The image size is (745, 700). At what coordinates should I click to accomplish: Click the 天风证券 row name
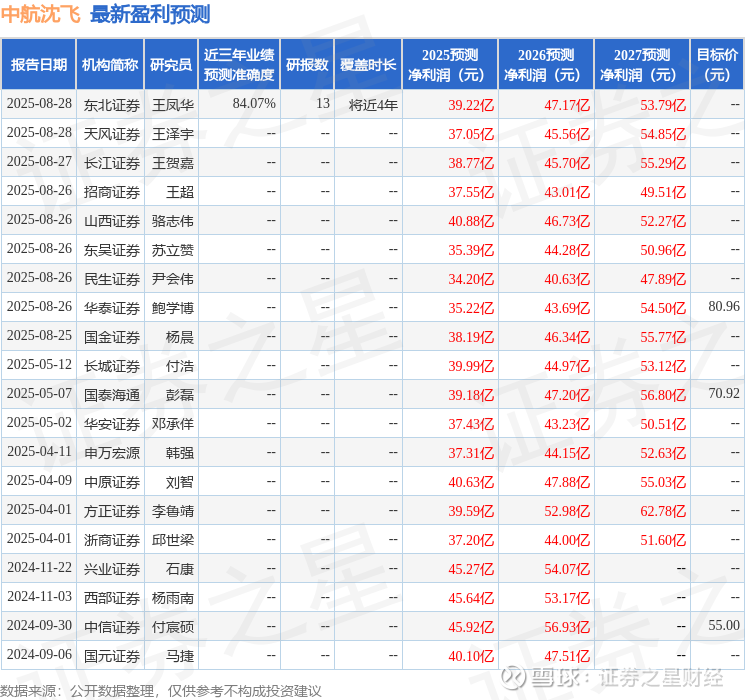tap(112, 134)
